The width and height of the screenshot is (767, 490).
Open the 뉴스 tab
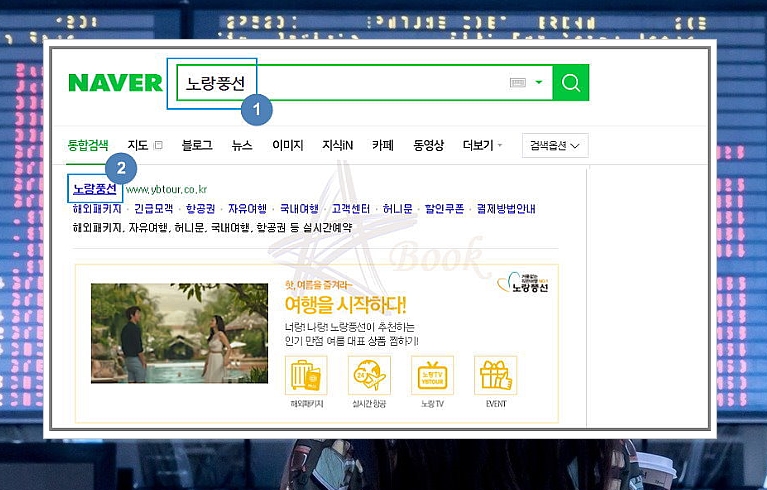pyautogui.click(x=242, y=145)
